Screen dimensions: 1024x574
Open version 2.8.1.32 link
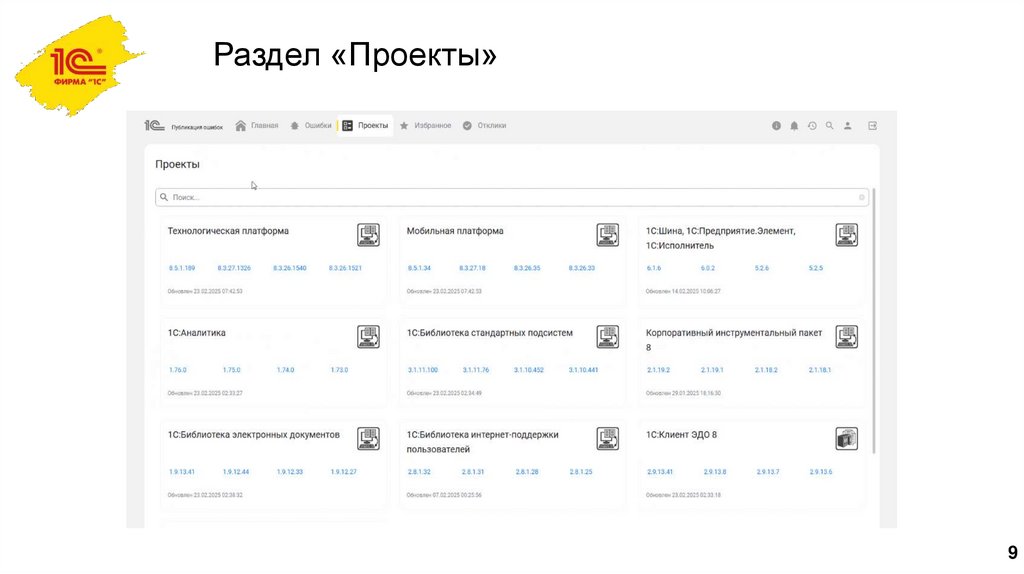(x=419, y=471)
